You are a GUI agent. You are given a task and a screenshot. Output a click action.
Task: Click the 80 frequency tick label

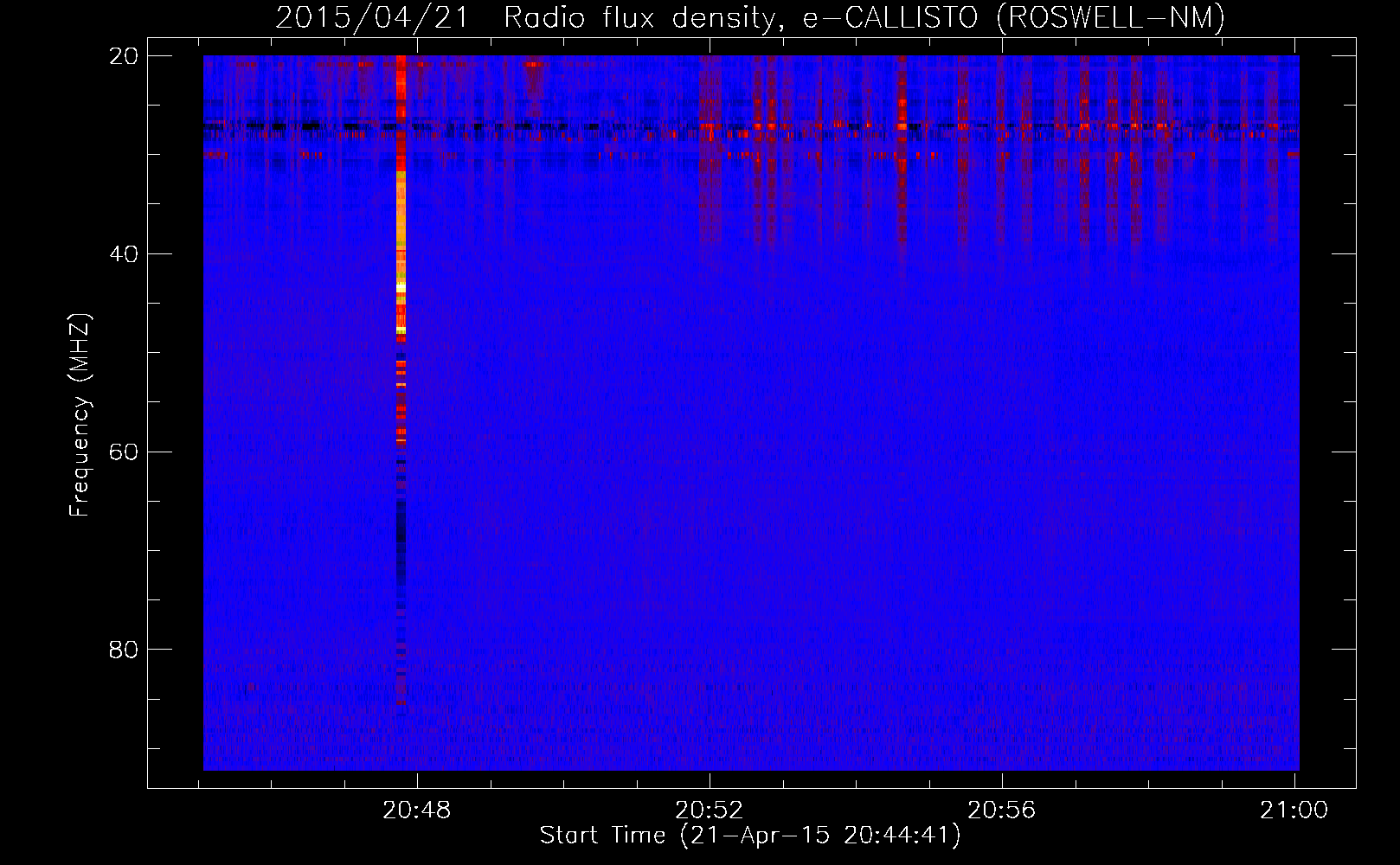click(x=124, y=650)
